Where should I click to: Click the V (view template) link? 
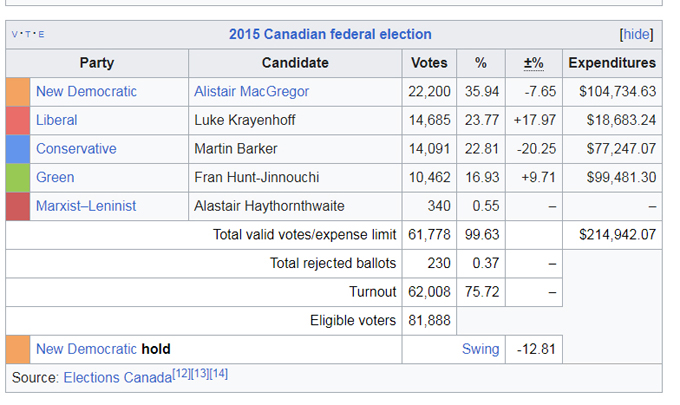point(14,35)
